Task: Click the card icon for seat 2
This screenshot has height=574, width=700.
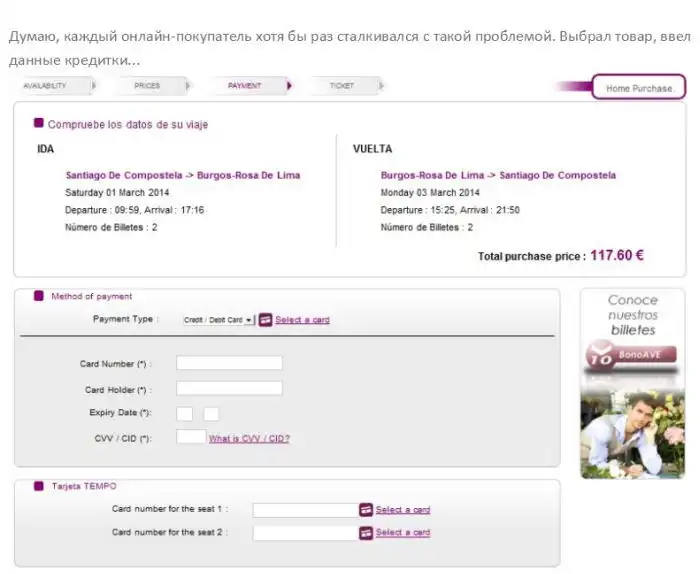Action: tap(366, 533)
